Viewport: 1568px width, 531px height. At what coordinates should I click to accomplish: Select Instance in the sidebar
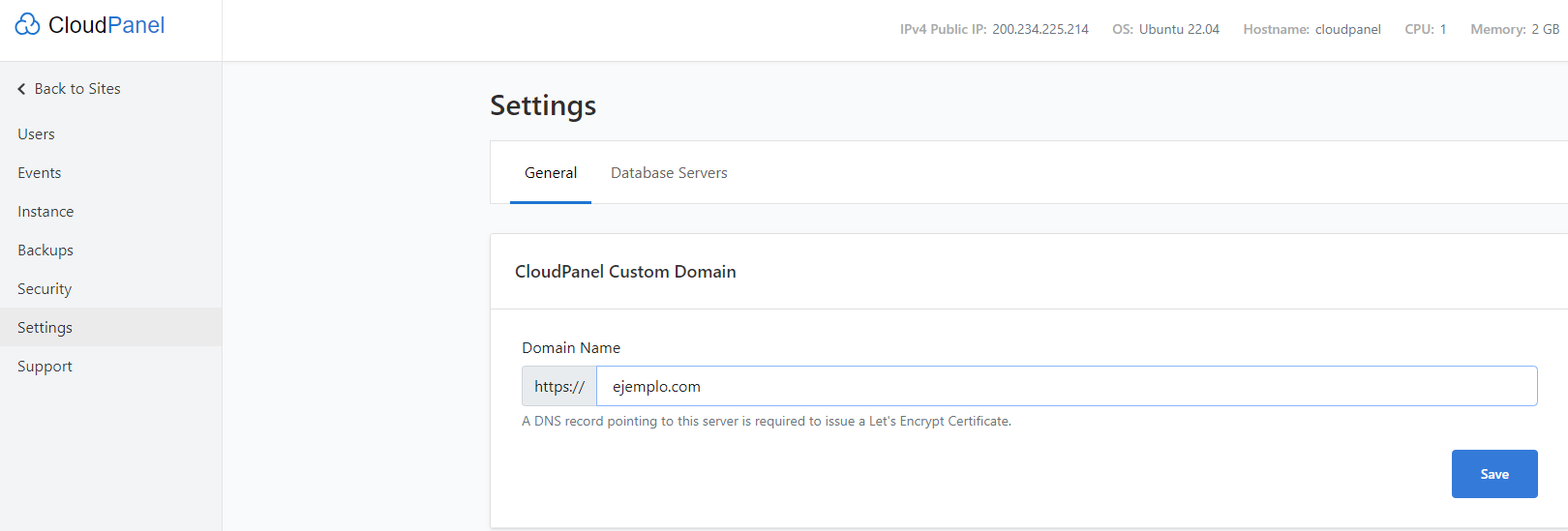(x=45, y=212)
